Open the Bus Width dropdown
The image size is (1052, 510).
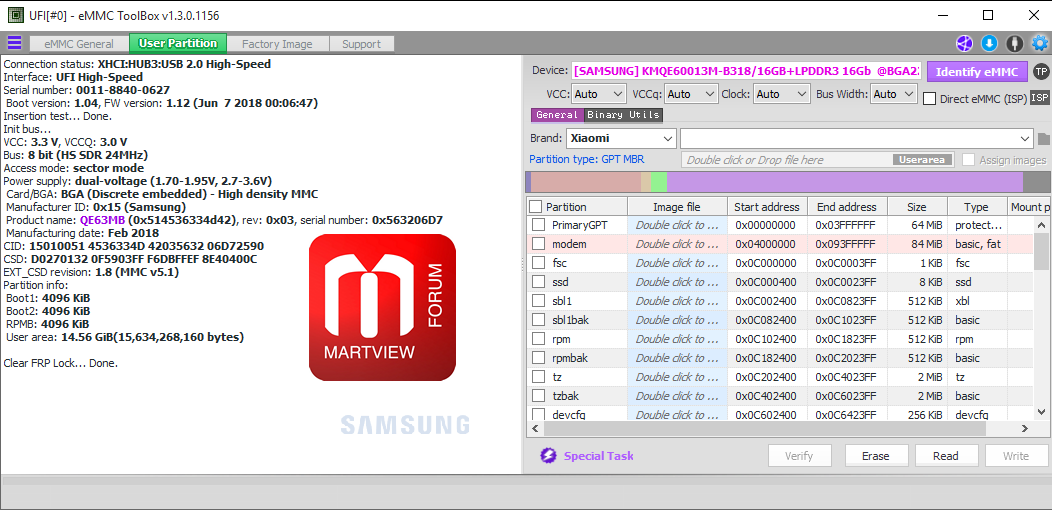[x=894, y=95]
